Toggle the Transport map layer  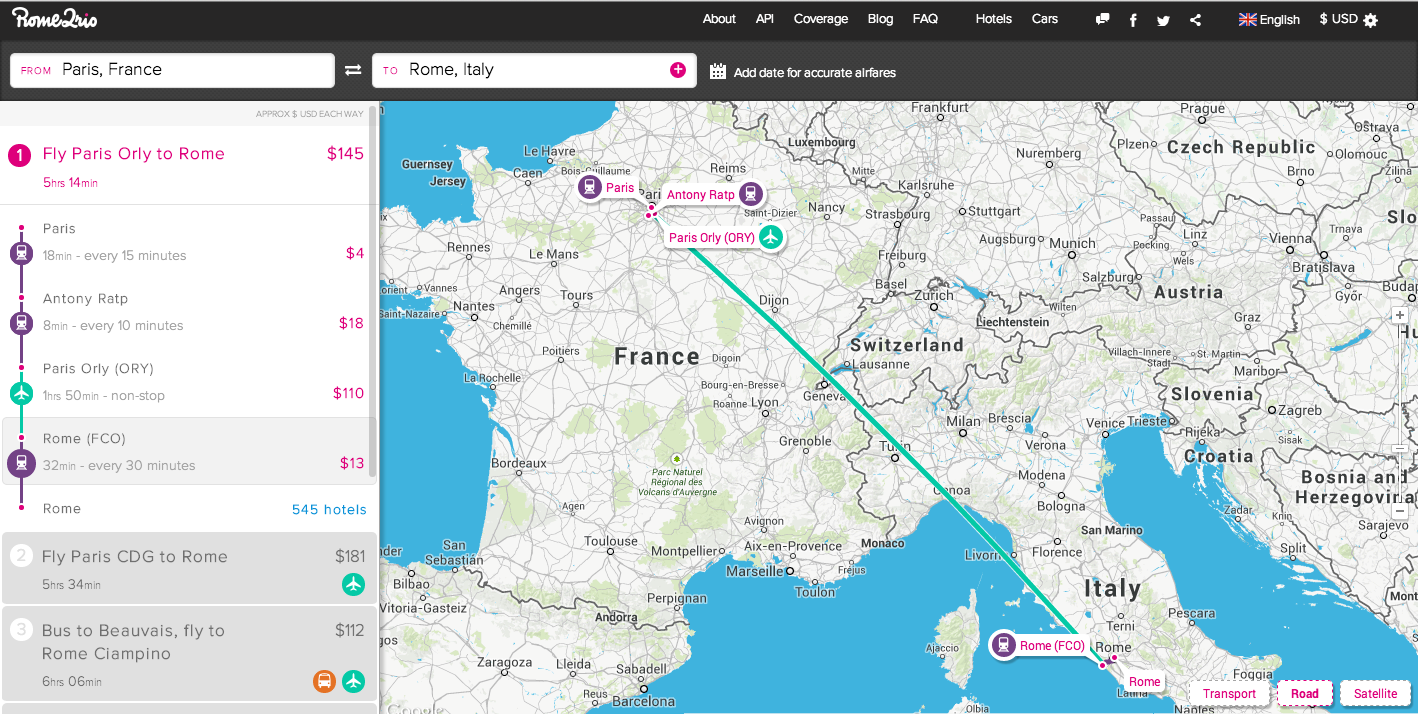click(x=1229, y=693)
